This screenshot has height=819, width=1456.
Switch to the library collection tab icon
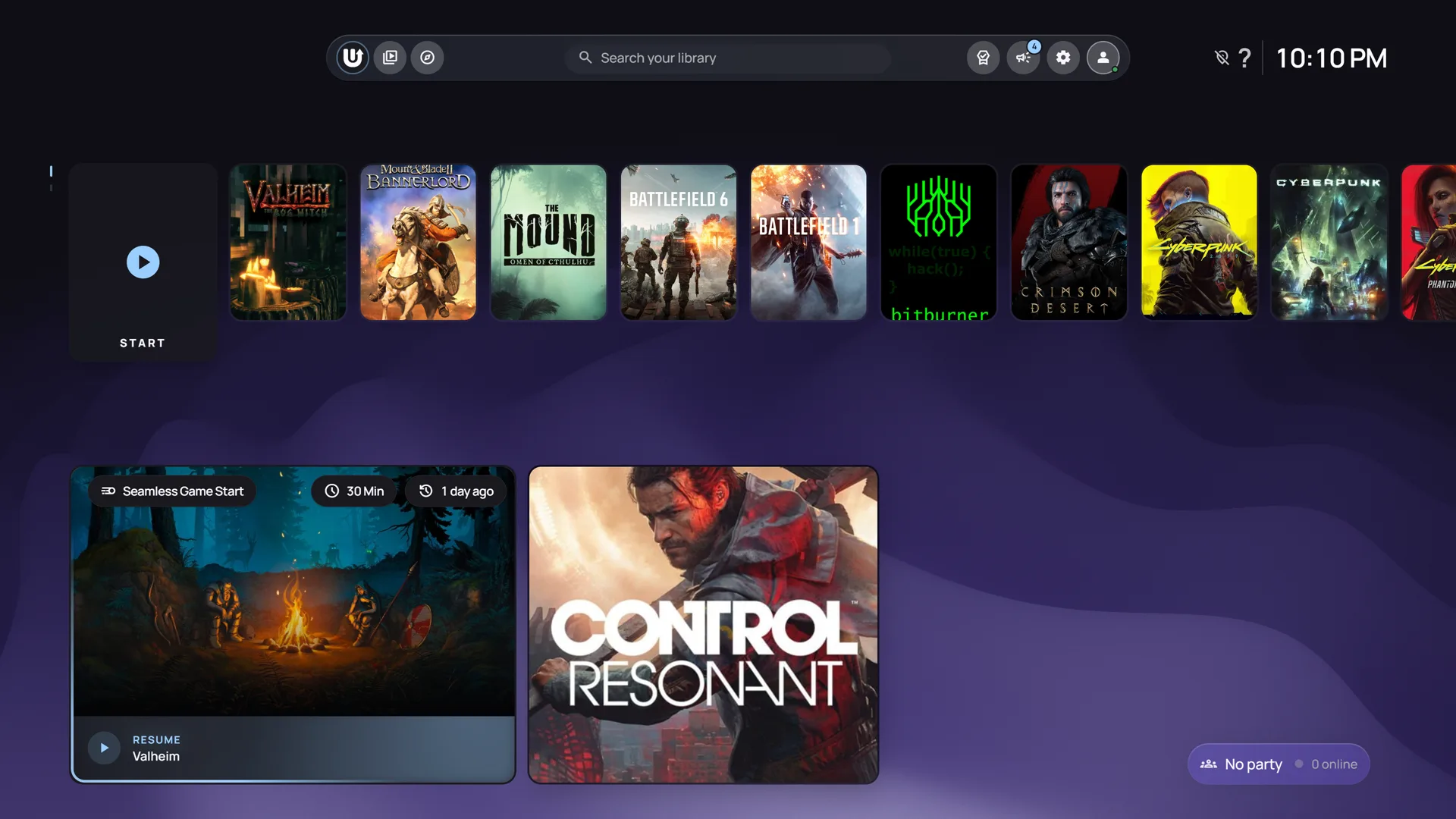(391, 58)
